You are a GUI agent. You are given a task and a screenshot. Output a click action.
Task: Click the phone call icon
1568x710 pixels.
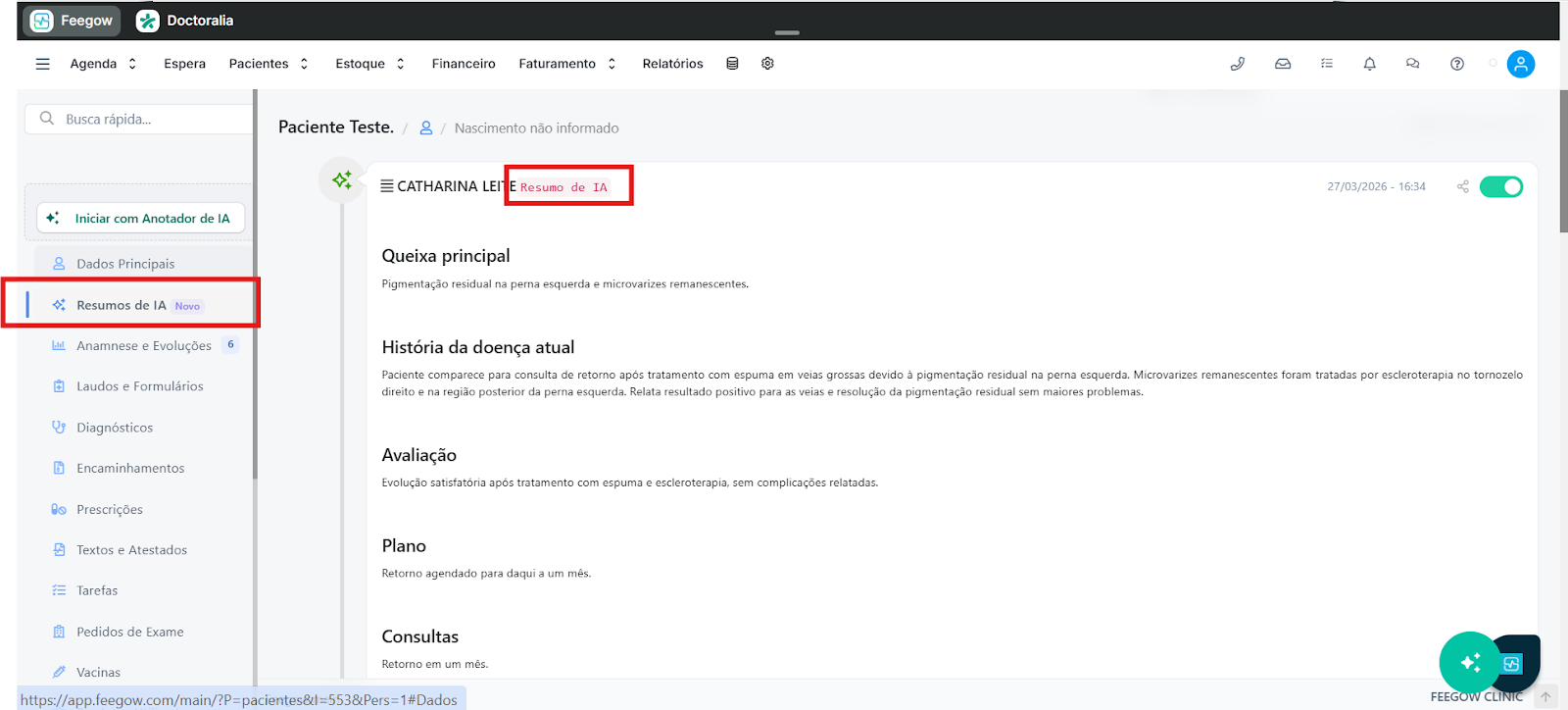(1238, 64)
